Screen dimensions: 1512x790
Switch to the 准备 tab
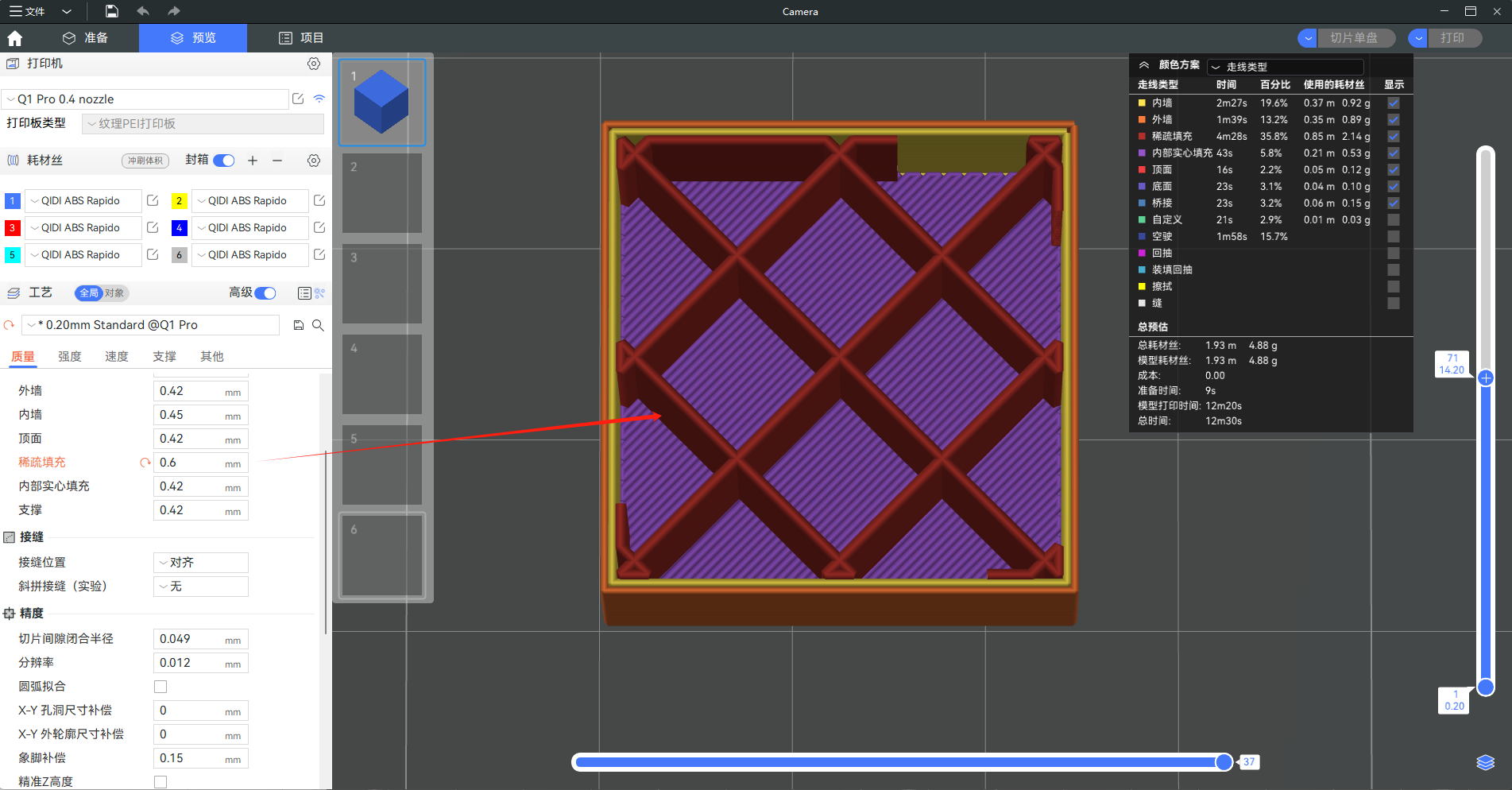coord(85,38)
